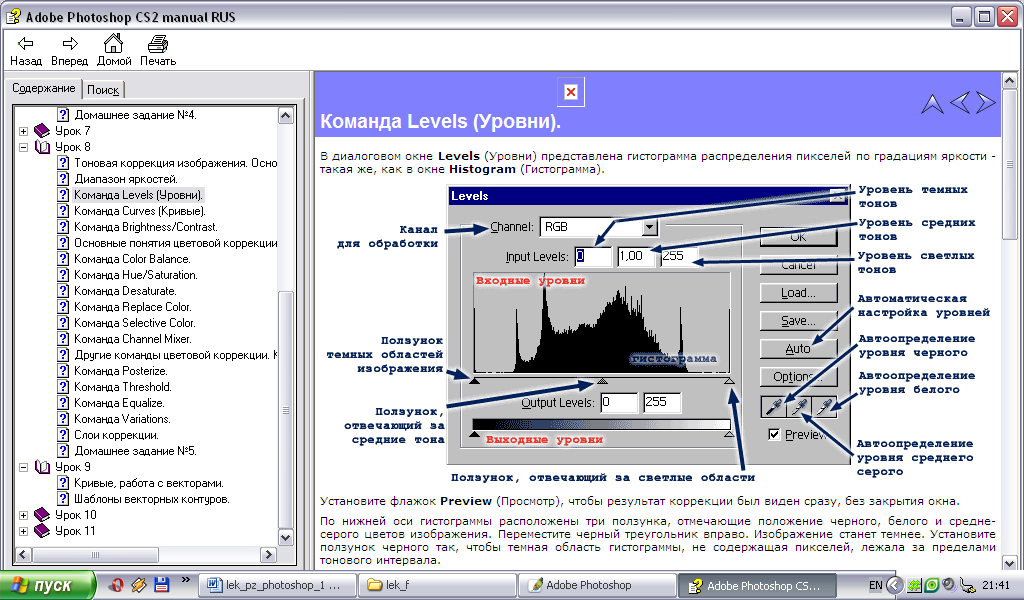Open "Тоновая коррекция изображения" topic
This screenshot has height=600, width=1024.
click(x=175, y=163)
